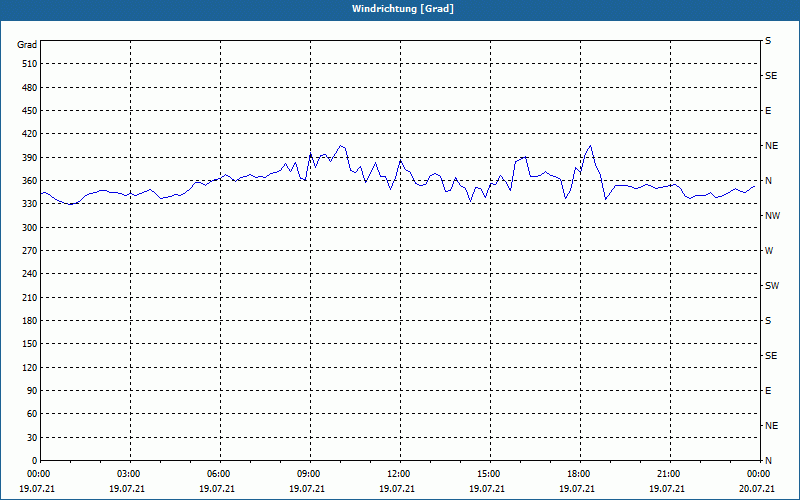Click the NW compass direction label
Image resolution: width=800 pixels, height=500 pixels.
tap(772, 216)
